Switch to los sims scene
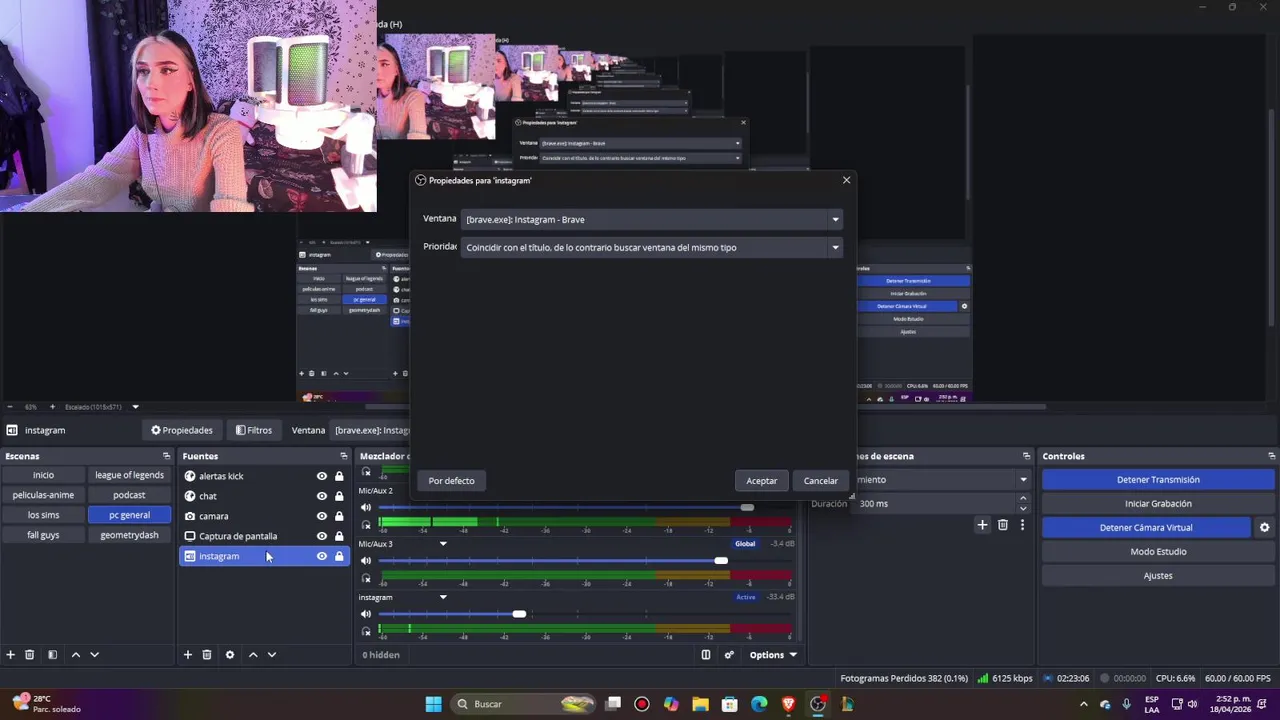The image size is (1280, 720). pyautogui.click(x=43, y=515)
